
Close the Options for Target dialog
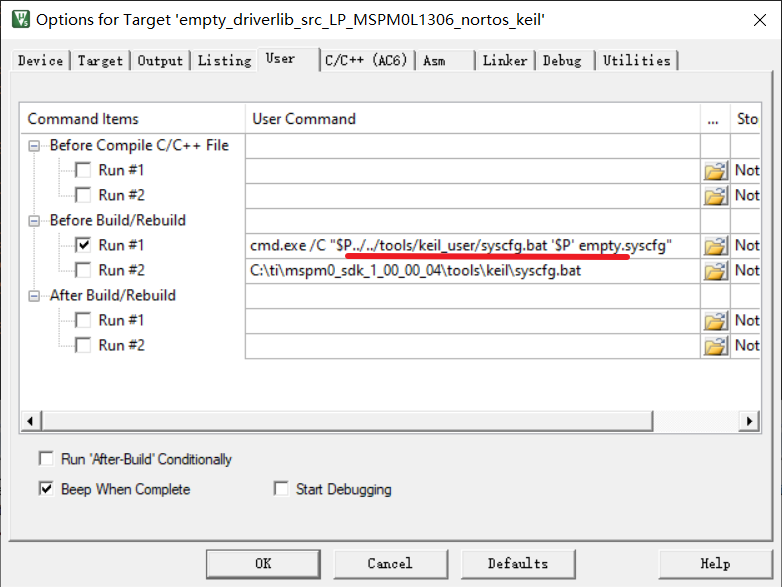pos(760,20)
